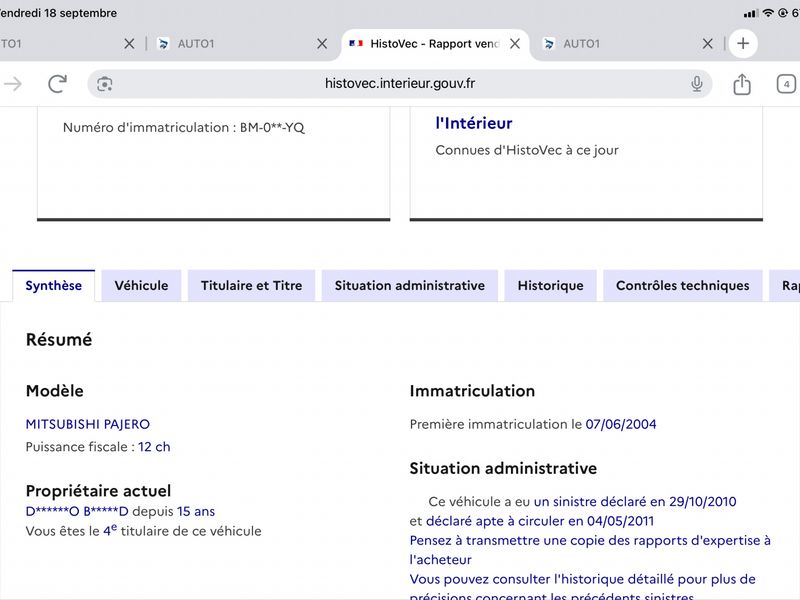Switch to the rightmost AUTO1 browser tab
800x600 pixels.
tap(617, 44)
